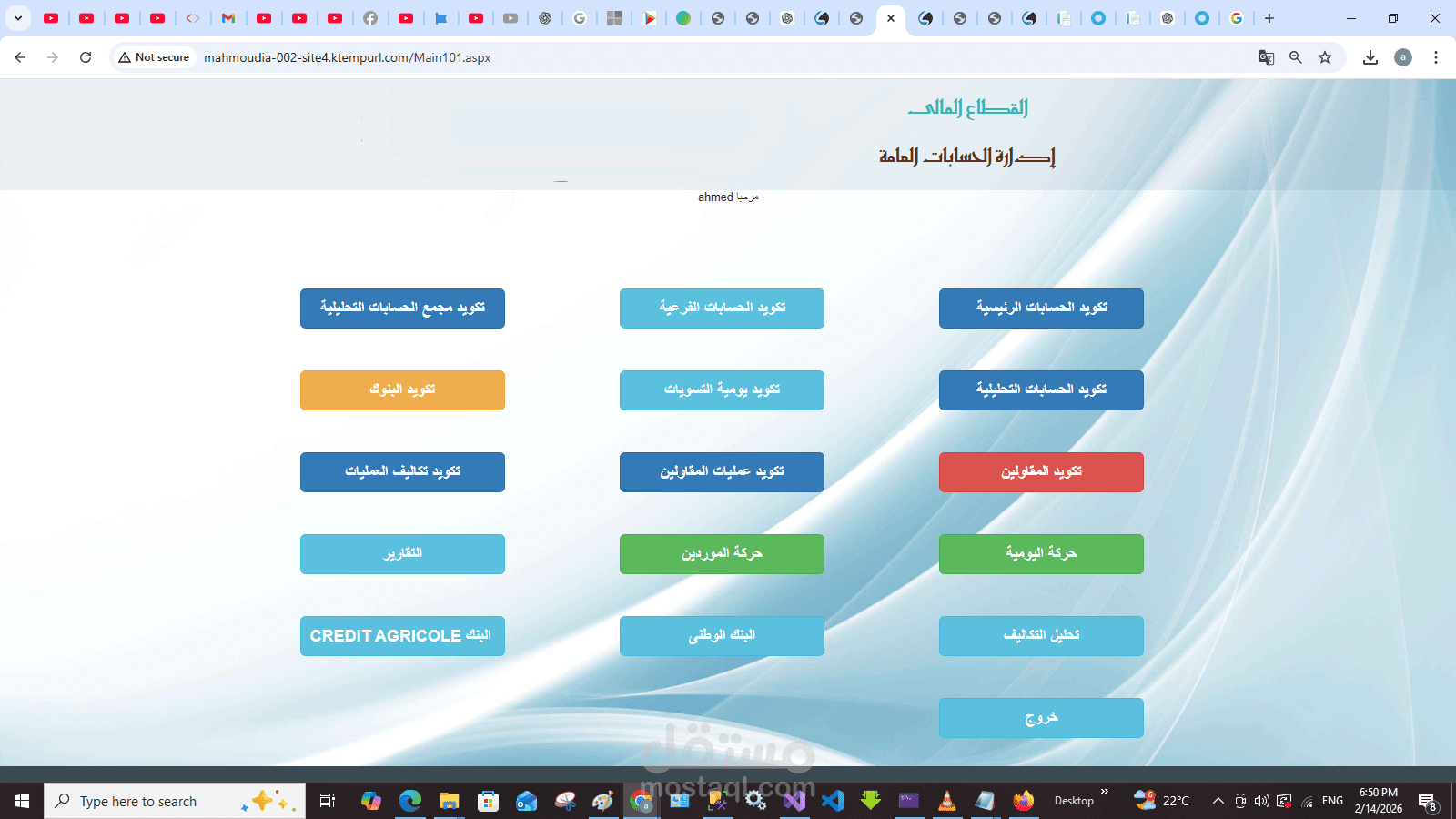Image resolution: width=1456 pixels, height=819 pixels.
Task: Open Outlook from taskbar
Action: tap(527, 801)
